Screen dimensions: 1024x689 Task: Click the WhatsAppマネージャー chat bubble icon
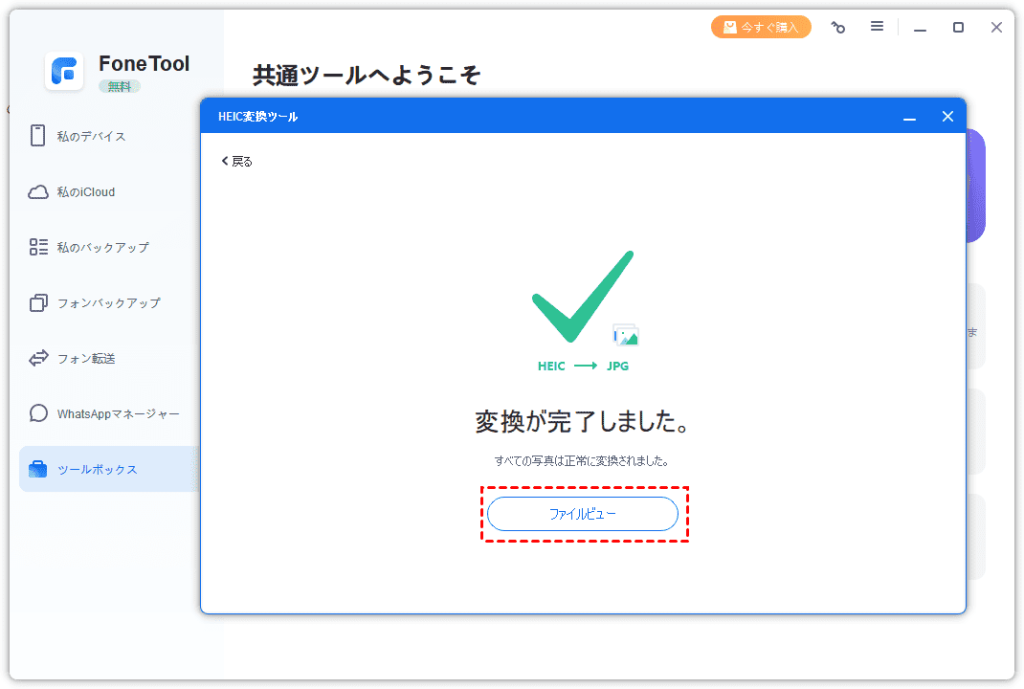click(x=38, y=413)
